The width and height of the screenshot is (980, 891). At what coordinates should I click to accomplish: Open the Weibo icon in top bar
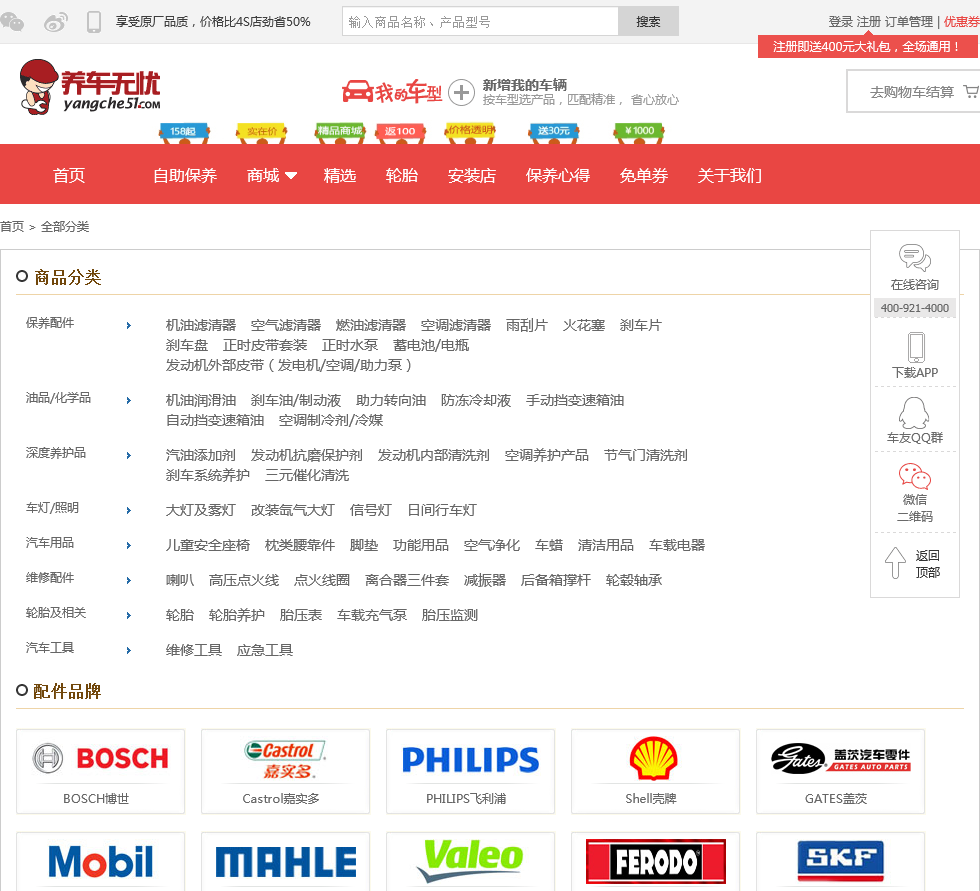click(x=56, y=22)
